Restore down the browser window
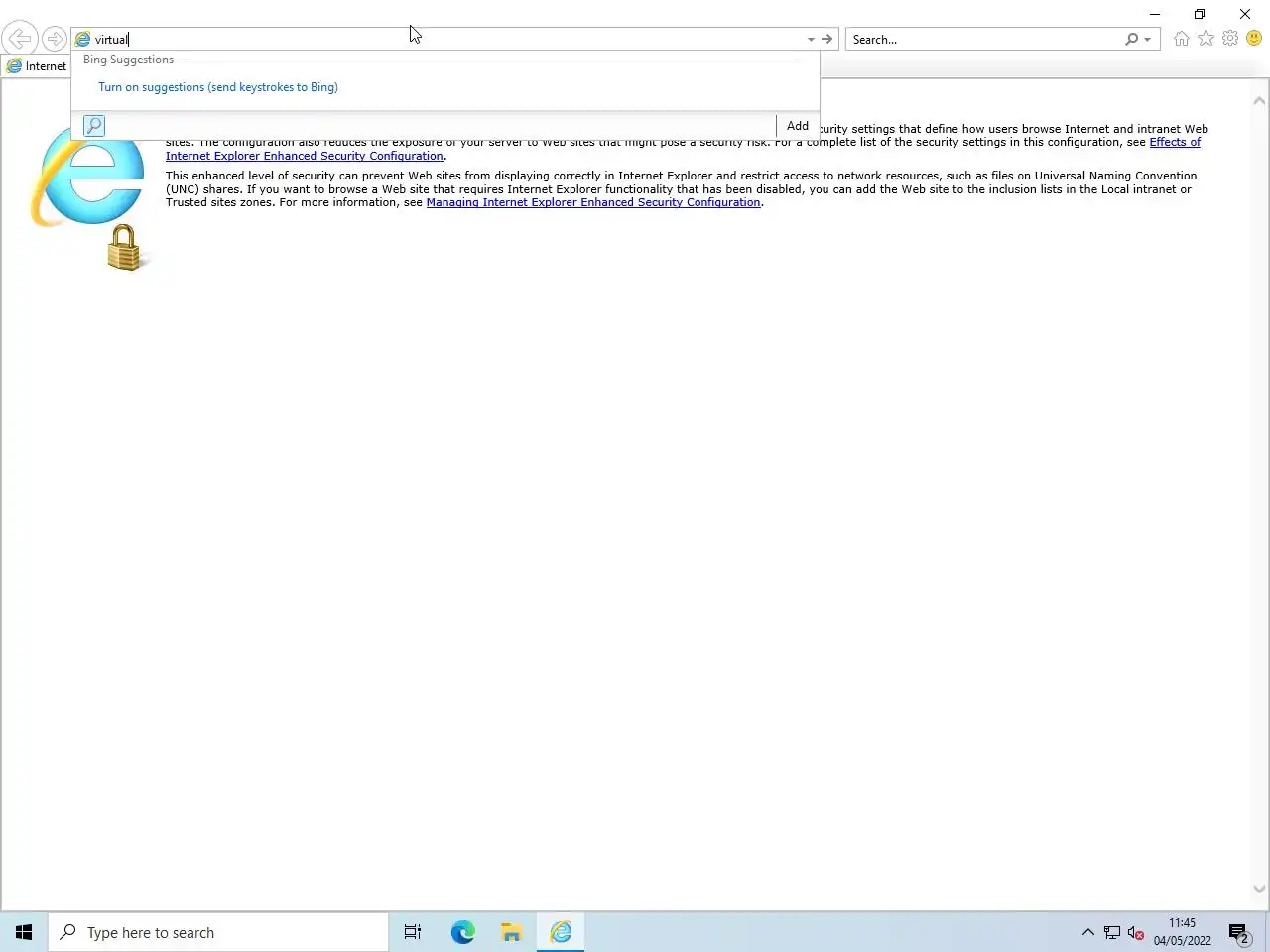The width and height of the screenshot is (1270, 952). [x=1200, y=14]
